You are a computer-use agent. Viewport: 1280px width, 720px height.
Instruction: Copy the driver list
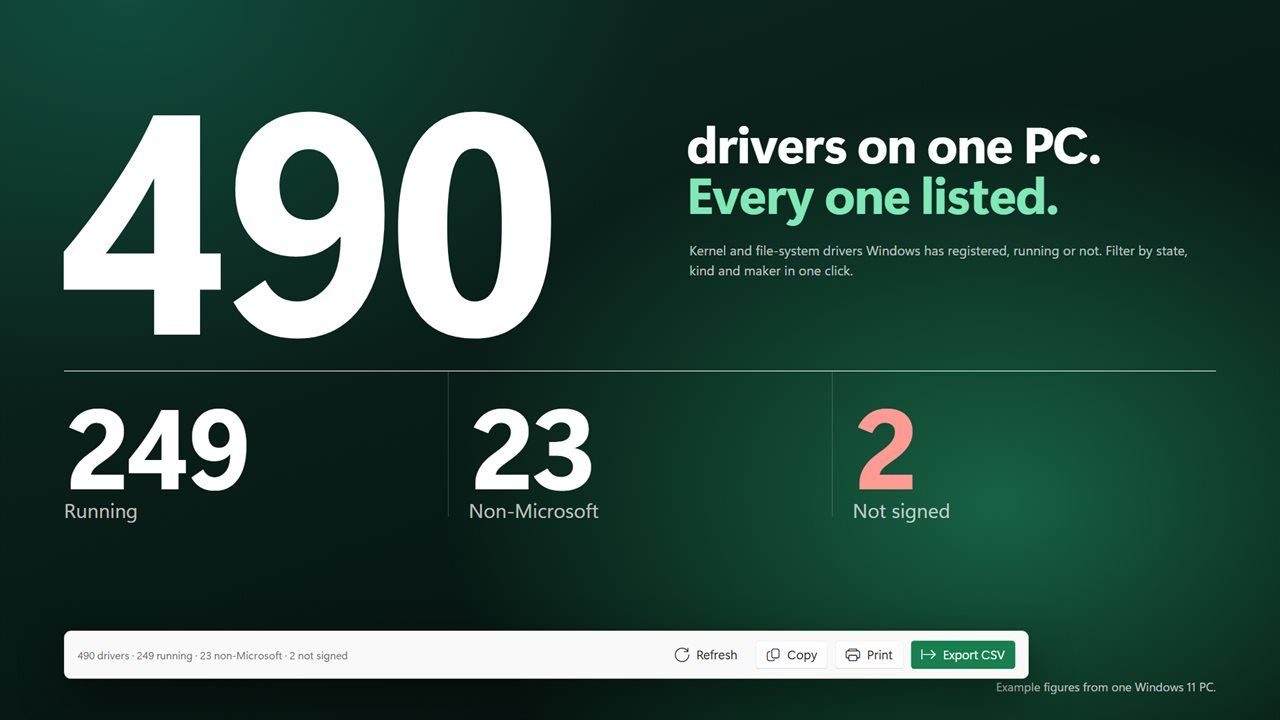click(x=792, y=655)
